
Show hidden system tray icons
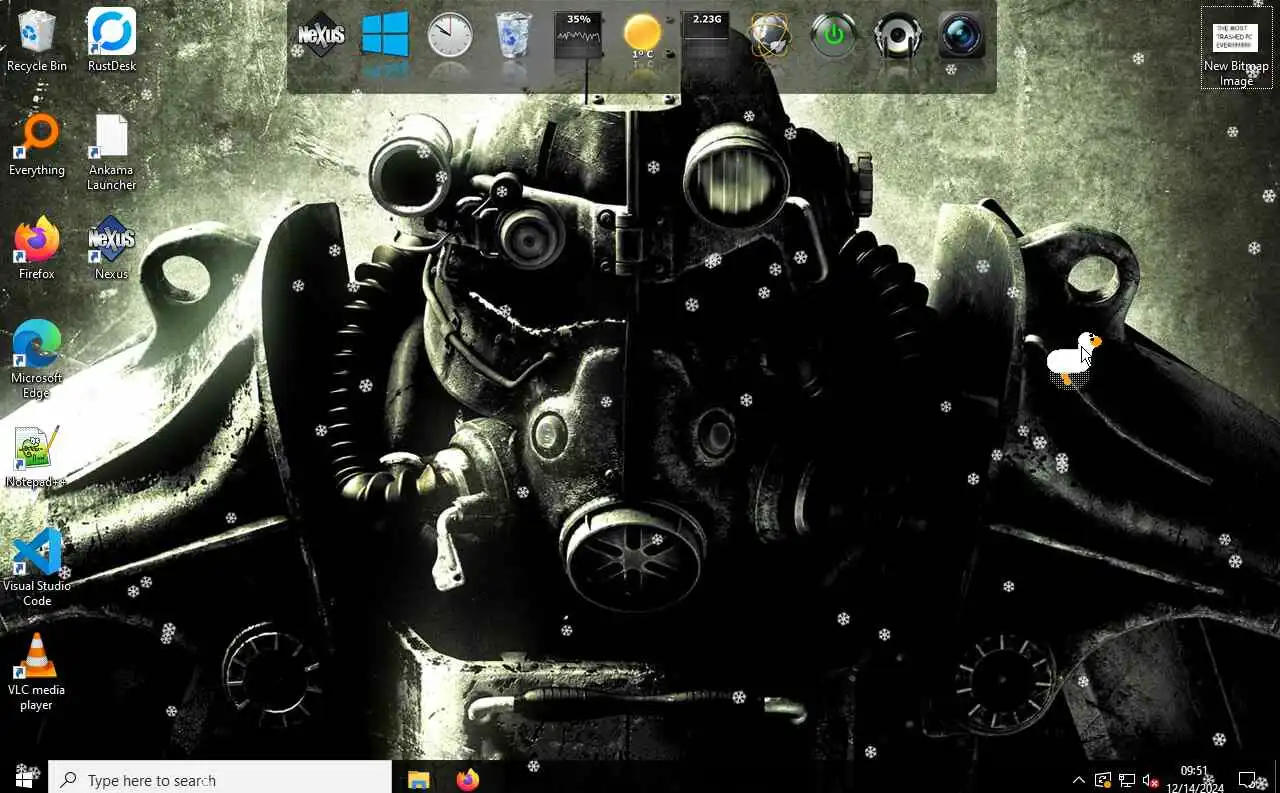pyautogui.click(x=1078, y=780)
